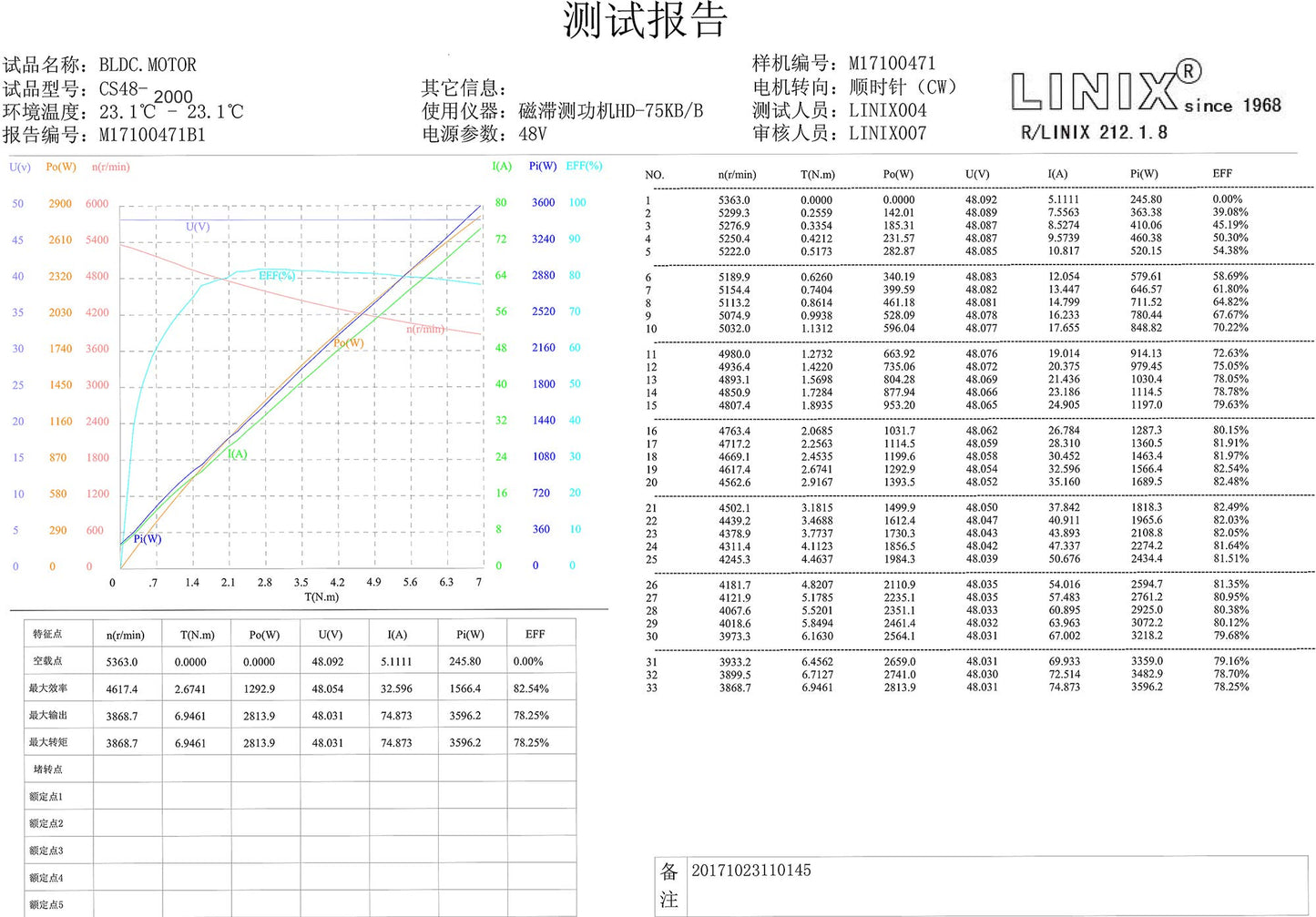Select the 备注 field with 20171023110145
Viewport: 1316px width, 917px height.
(x=982, y=885)
